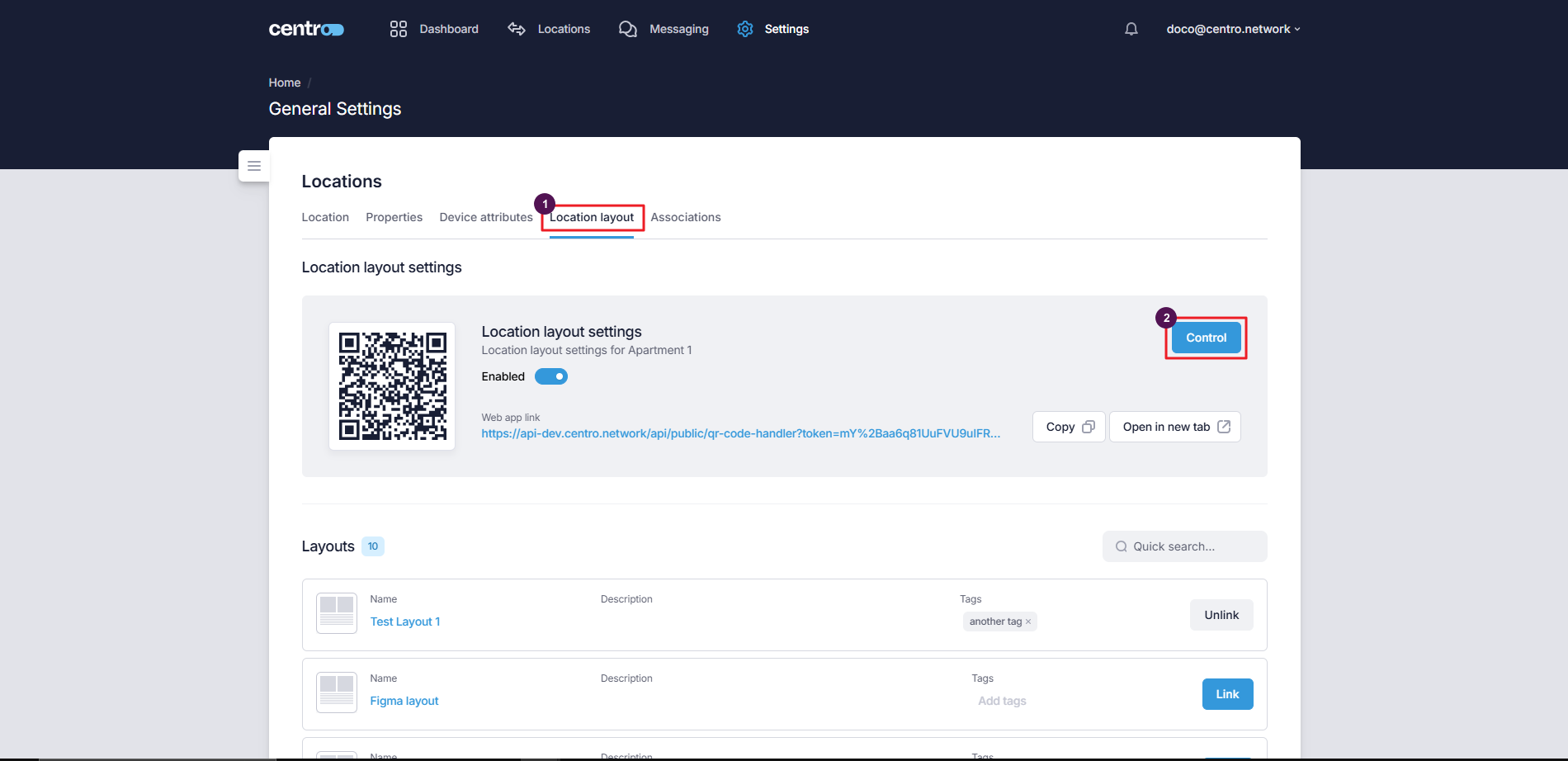The height and width of the screenshot is (761, 1568).
Task: Click Home breadcrumb
Action: pyautogui.click(x=285, y=83)
